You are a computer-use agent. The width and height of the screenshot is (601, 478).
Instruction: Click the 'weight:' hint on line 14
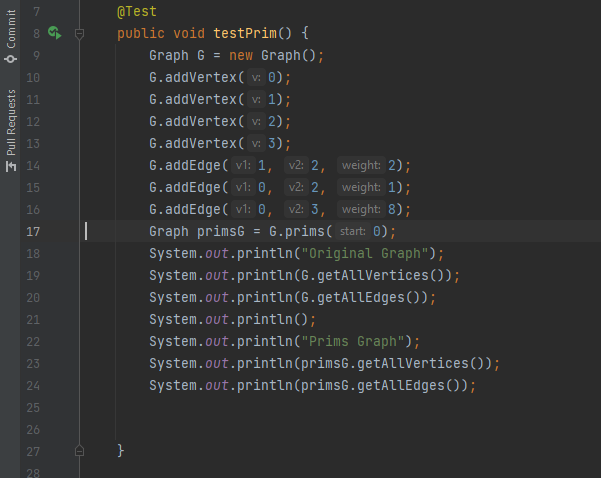point(361,166)
